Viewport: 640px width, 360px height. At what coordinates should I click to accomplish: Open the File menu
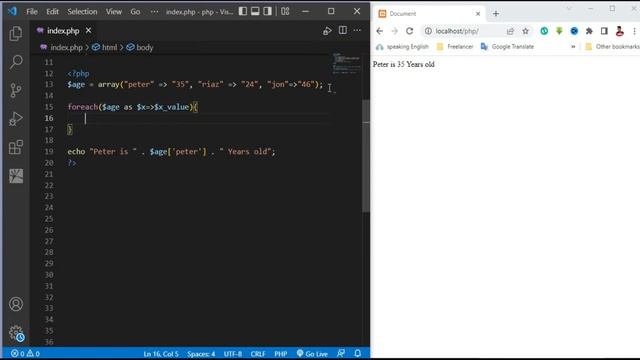pyautogui.click(x=32, y=12)
